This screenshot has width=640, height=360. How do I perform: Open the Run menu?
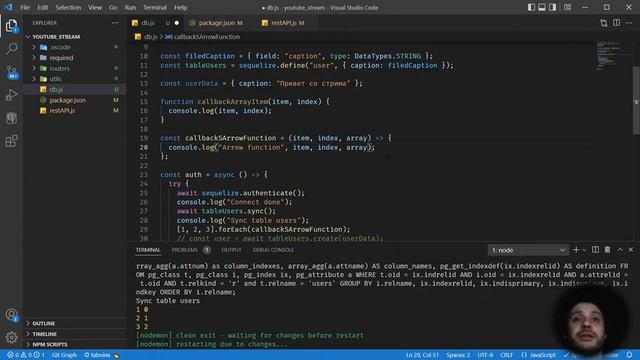(130, 7)
